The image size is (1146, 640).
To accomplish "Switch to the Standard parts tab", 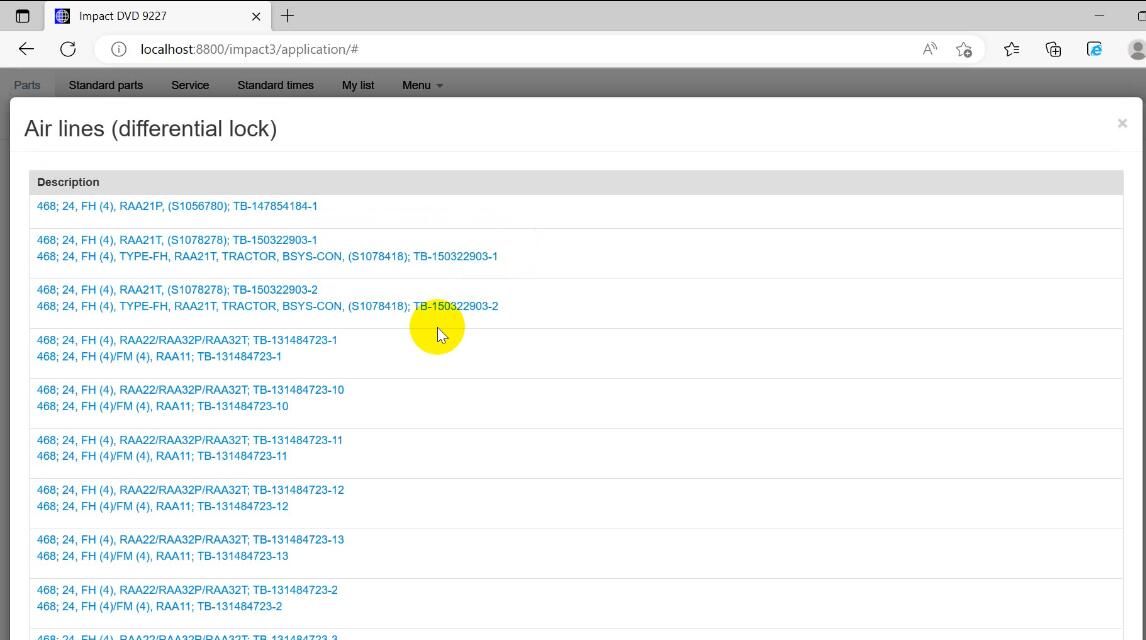I will click(x=105, y=85).
